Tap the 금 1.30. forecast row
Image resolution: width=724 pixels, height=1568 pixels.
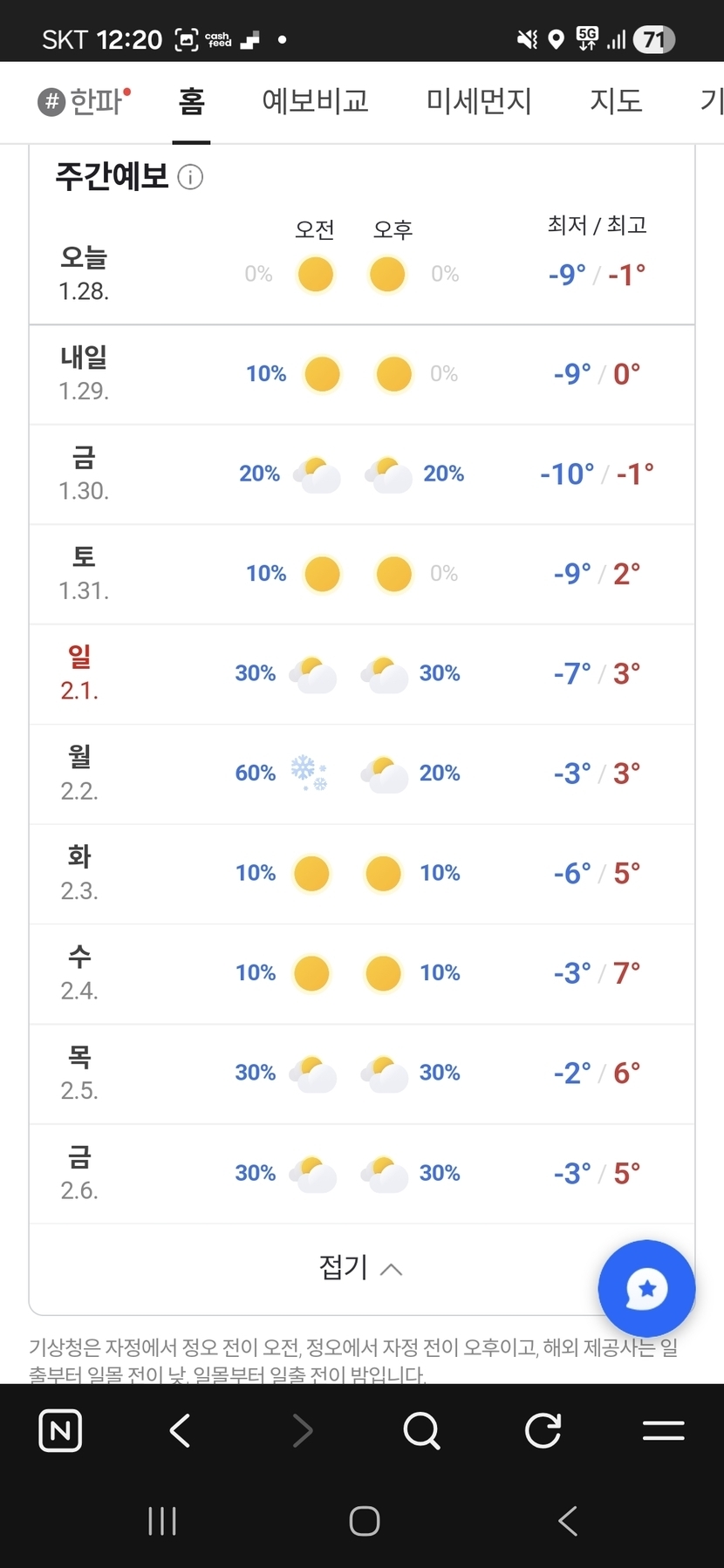coord(361,474)
